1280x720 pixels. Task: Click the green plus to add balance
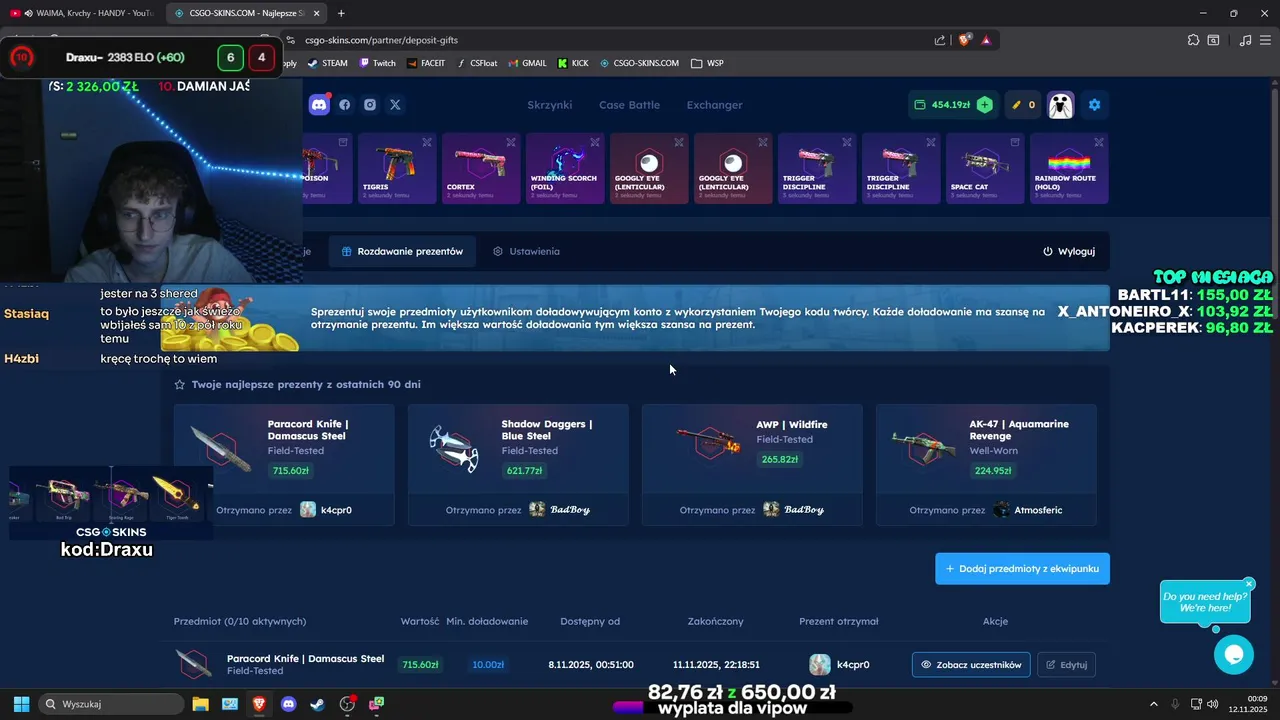(985, 104)
